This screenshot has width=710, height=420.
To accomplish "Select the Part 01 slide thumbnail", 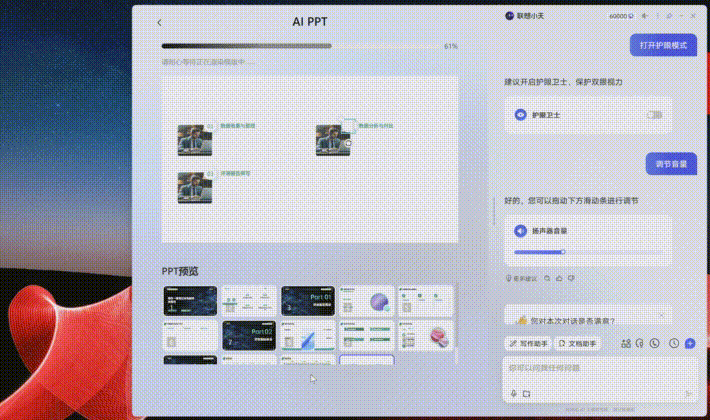I will point(306,301).
